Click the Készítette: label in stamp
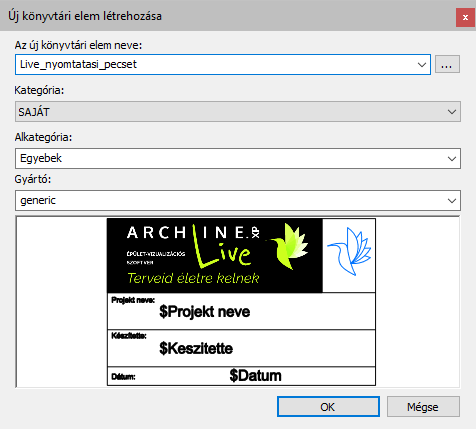Screen dimensions: 476x429 point(129,336)
